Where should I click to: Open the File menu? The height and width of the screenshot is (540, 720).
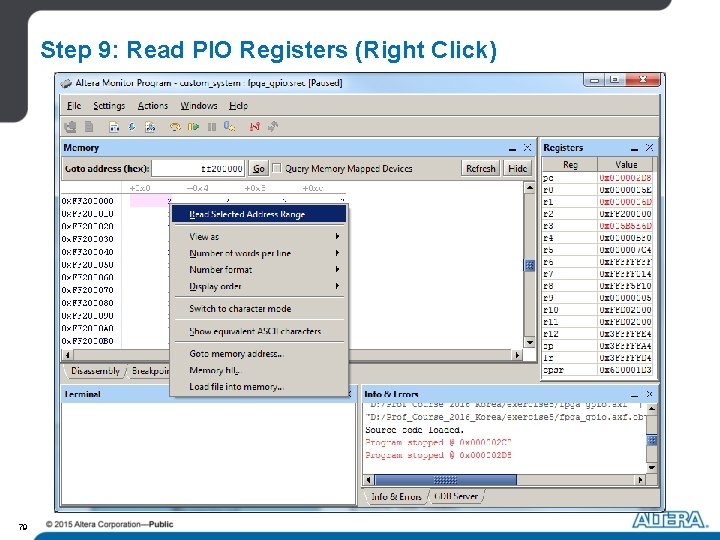click(x=73, y=106)
